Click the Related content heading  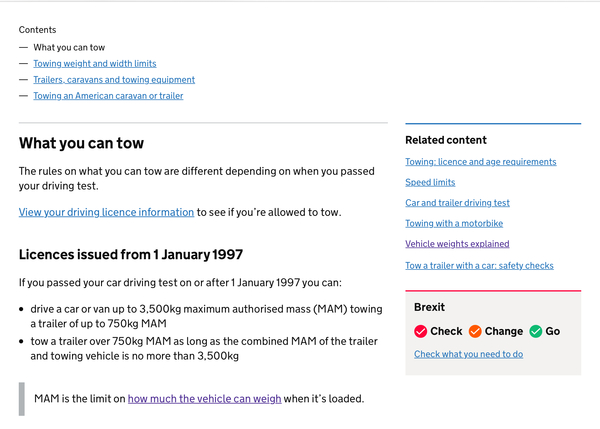click(x=446, y=140)
